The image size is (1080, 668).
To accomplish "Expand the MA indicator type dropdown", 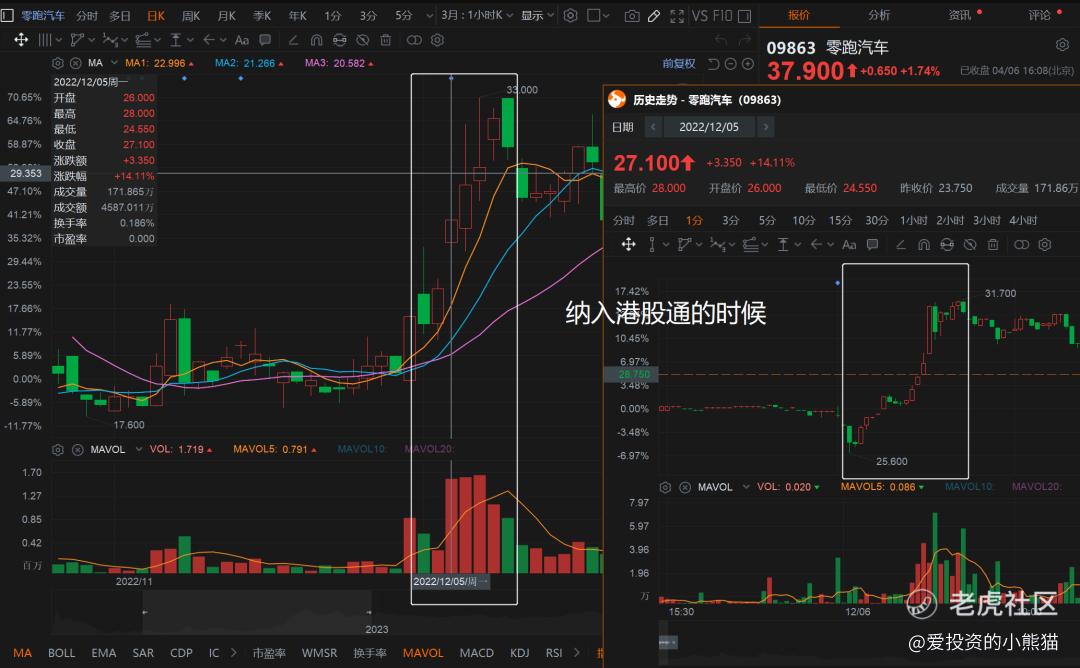I will (114, 63).
